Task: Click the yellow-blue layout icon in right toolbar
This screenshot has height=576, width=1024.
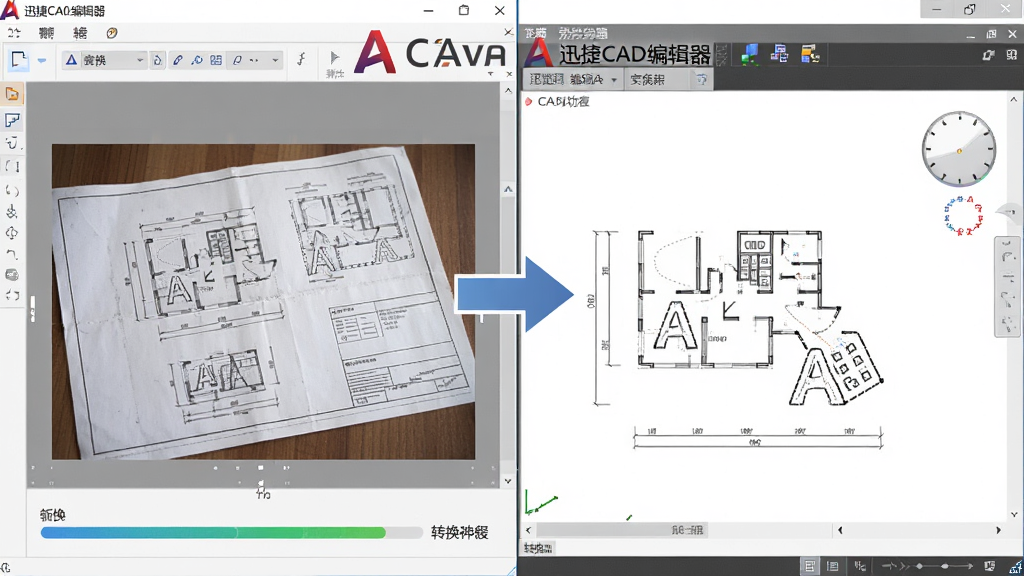Action: pyautogui.click(x=810, y=54)
